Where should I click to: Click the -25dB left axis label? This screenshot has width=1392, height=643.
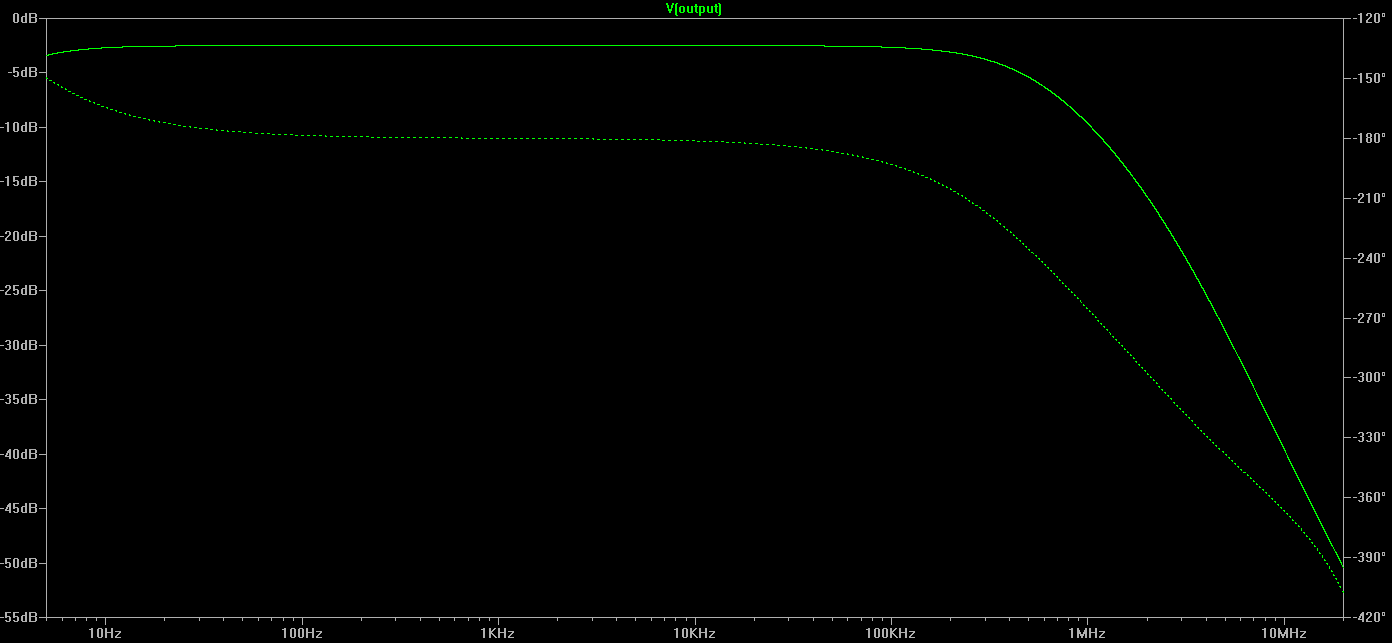pyautogui.click(x=20, y=291)
